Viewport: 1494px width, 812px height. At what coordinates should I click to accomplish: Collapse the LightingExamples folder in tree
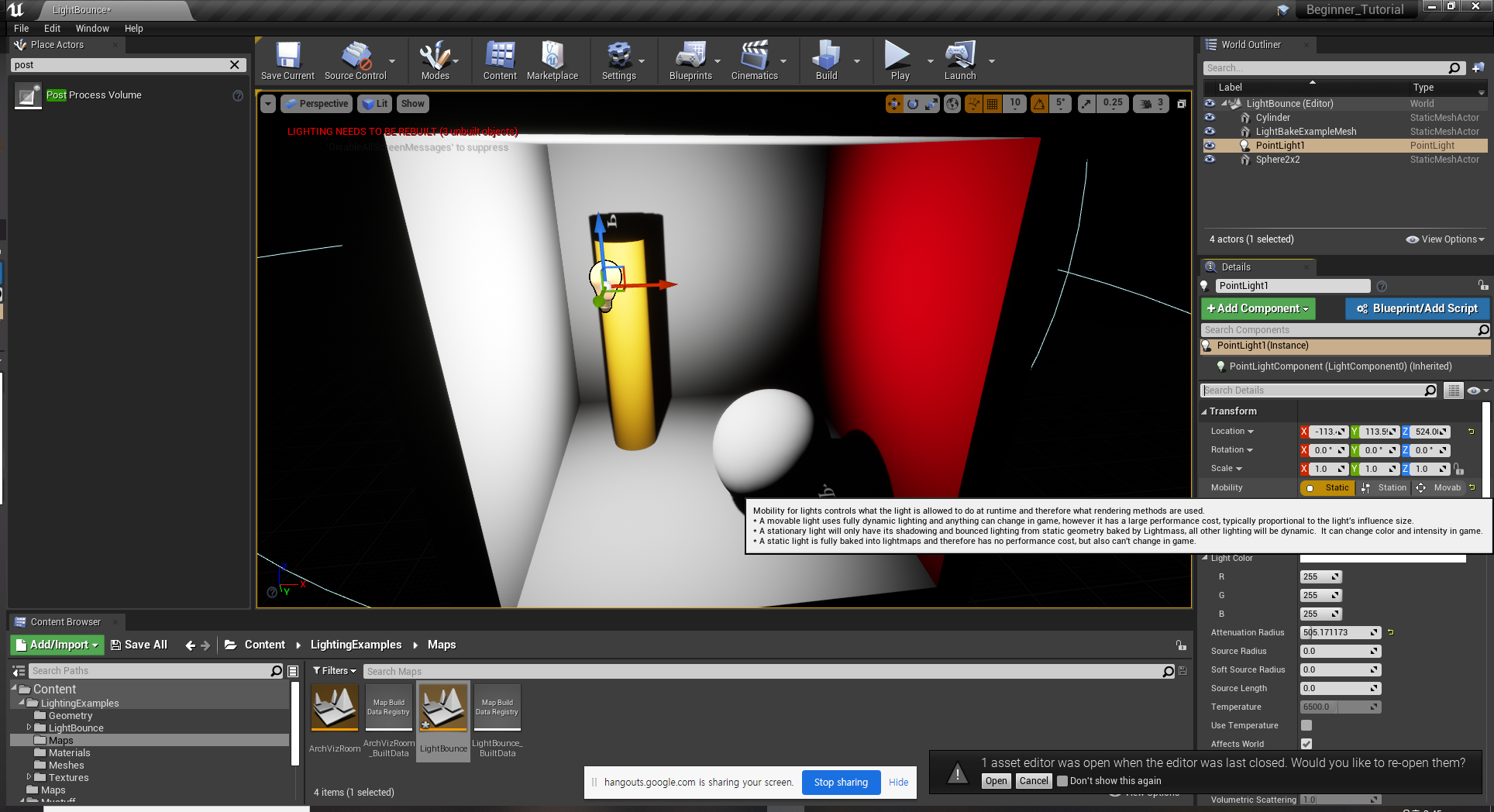point(22,702)
